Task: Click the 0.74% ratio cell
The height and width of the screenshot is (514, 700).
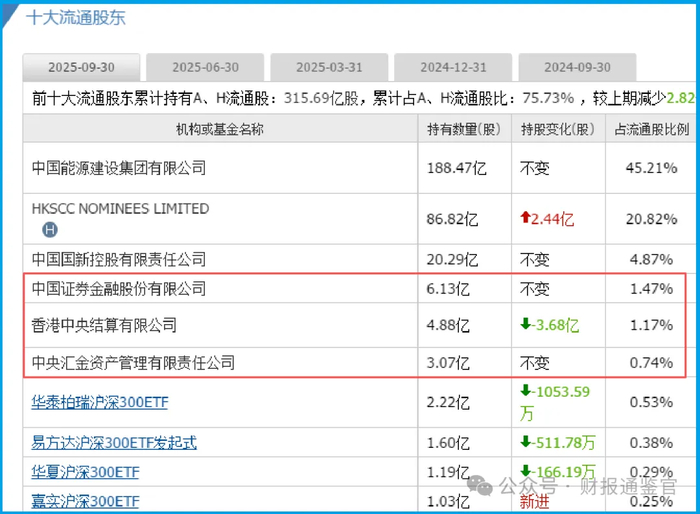Action: [x=651, y=363]
